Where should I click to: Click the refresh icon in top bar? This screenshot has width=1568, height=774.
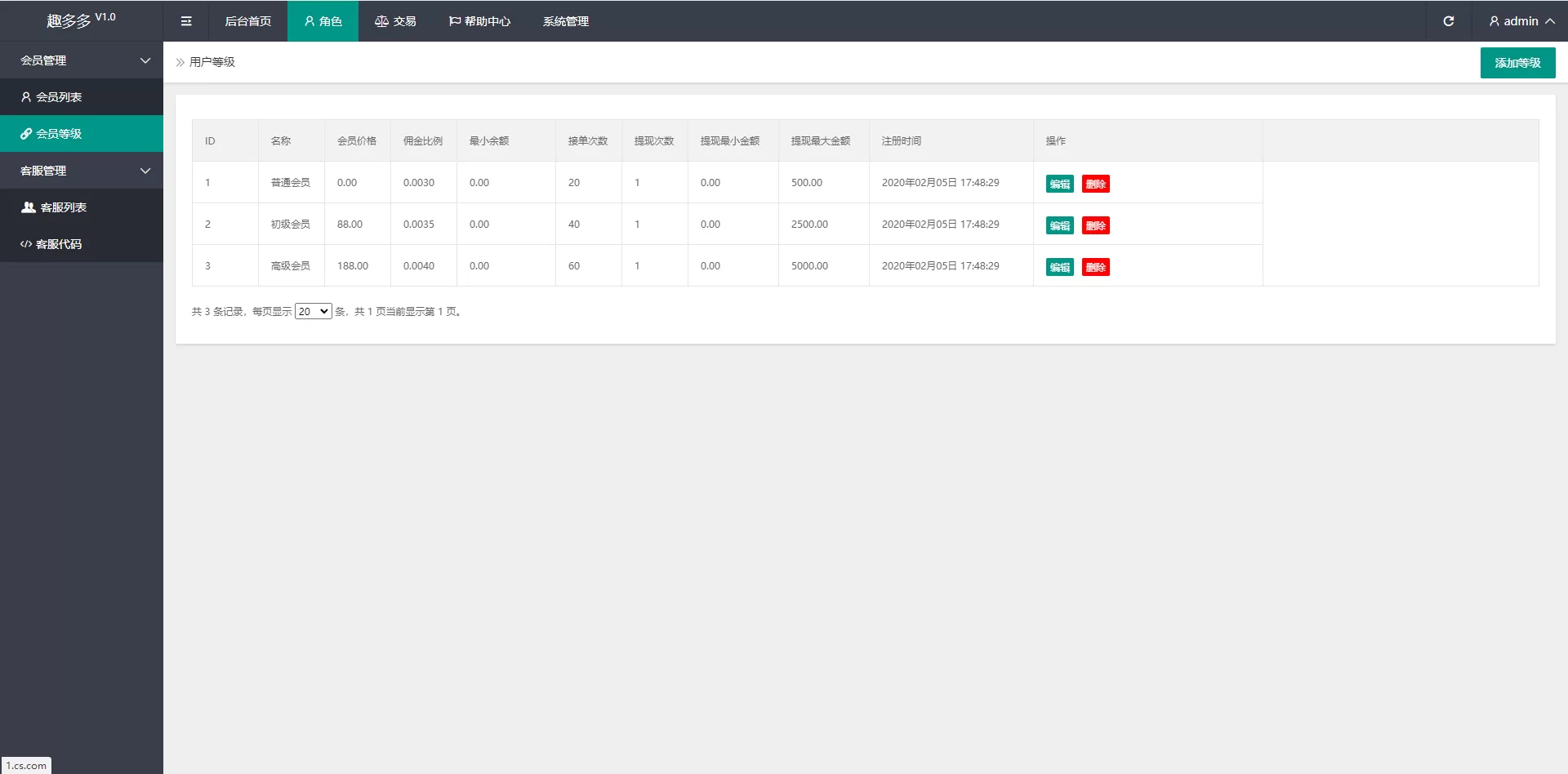[1448, 21]
